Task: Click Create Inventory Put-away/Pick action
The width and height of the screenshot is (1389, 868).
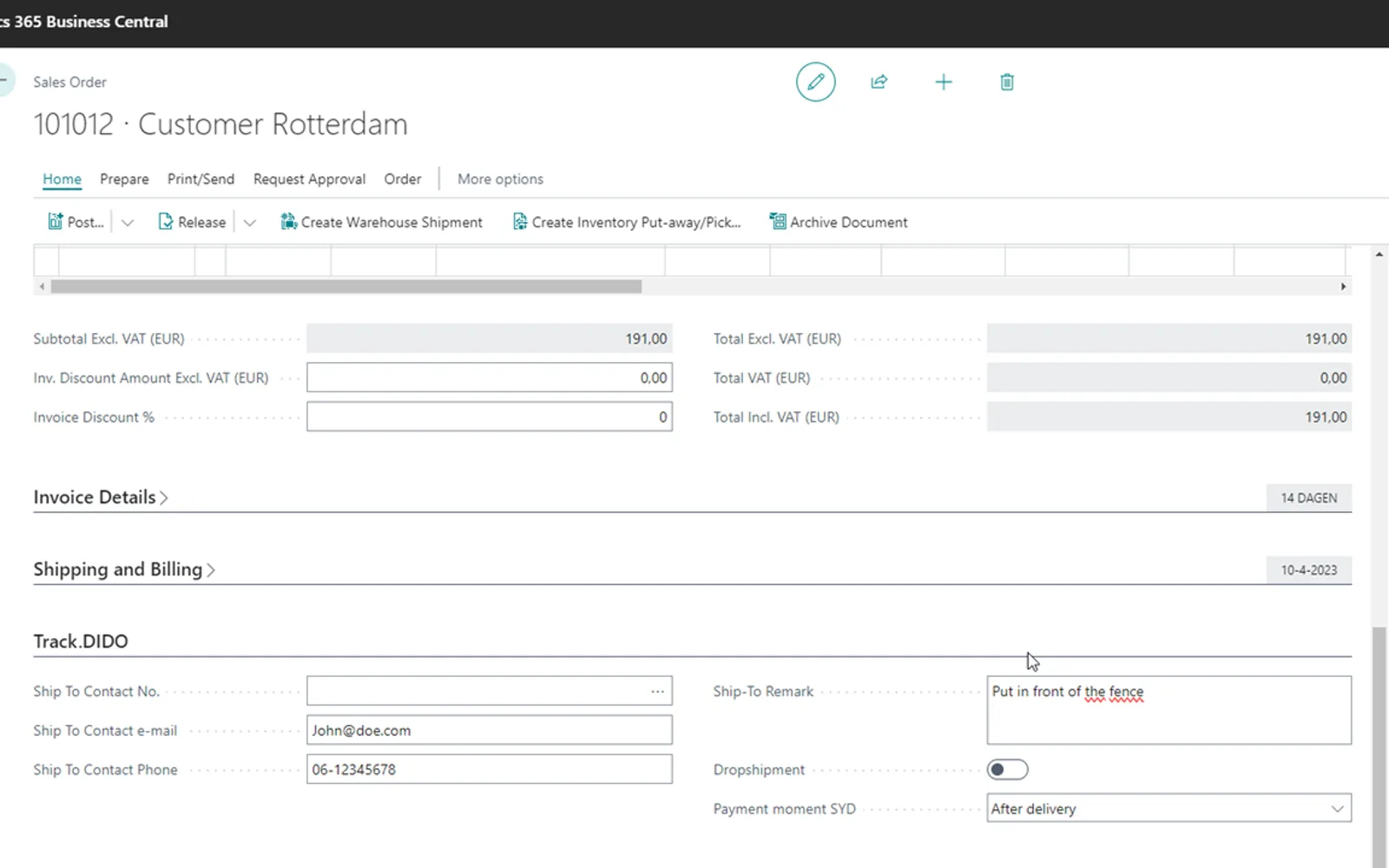Action: (627, 222)
